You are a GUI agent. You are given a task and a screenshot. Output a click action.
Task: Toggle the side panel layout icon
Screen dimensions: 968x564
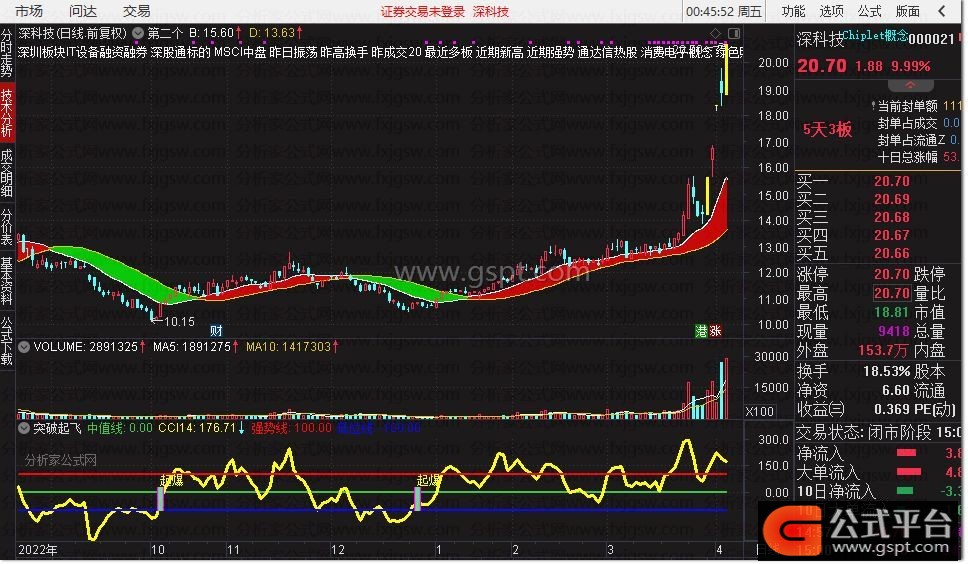pos(734,33)
